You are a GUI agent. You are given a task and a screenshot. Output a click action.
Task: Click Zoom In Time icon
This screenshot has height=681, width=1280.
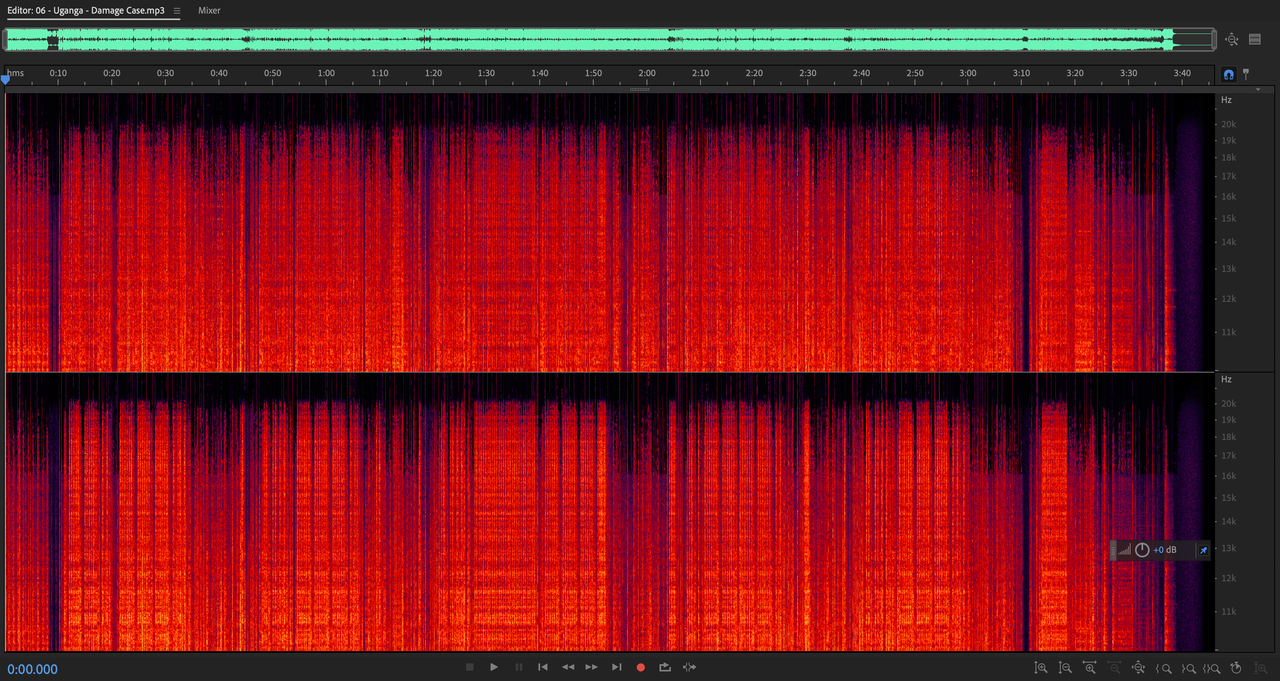tap(1090, 667)
